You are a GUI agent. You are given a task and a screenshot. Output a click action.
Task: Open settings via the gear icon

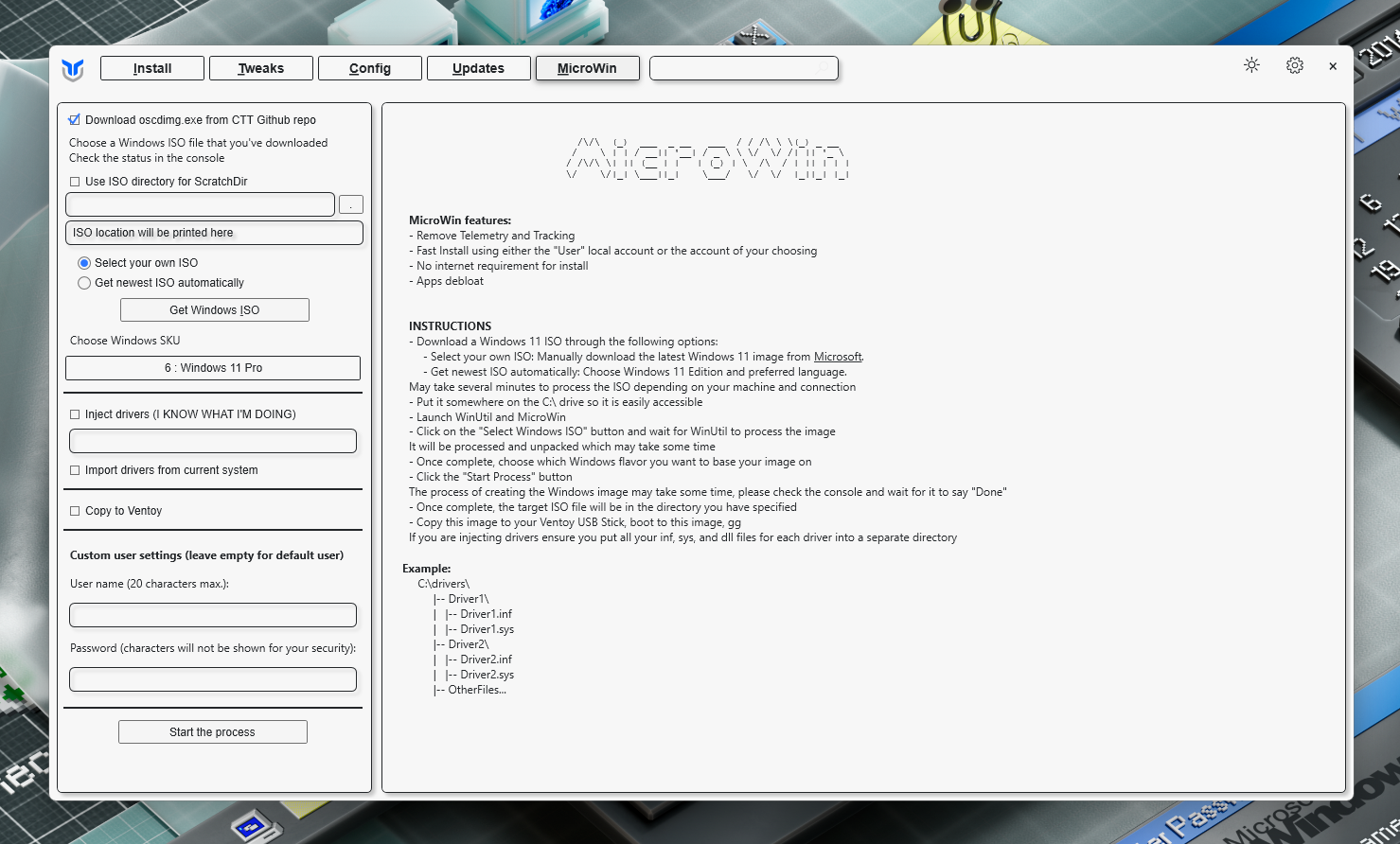(1294, 65)
